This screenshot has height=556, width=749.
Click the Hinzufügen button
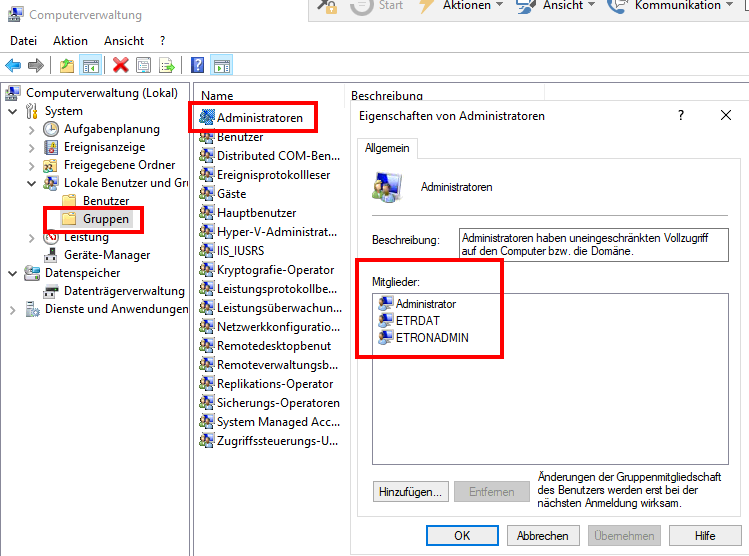(410, 492)
